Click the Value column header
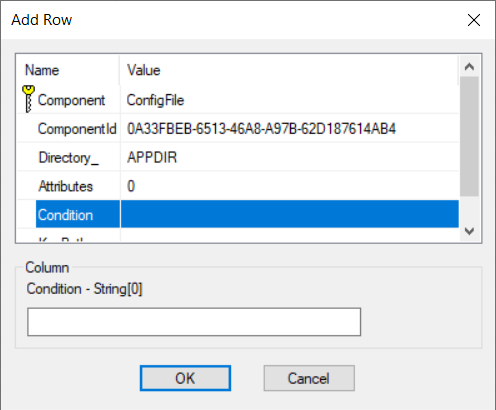Viewport: 496px width, 410px height. pos(289,70)
